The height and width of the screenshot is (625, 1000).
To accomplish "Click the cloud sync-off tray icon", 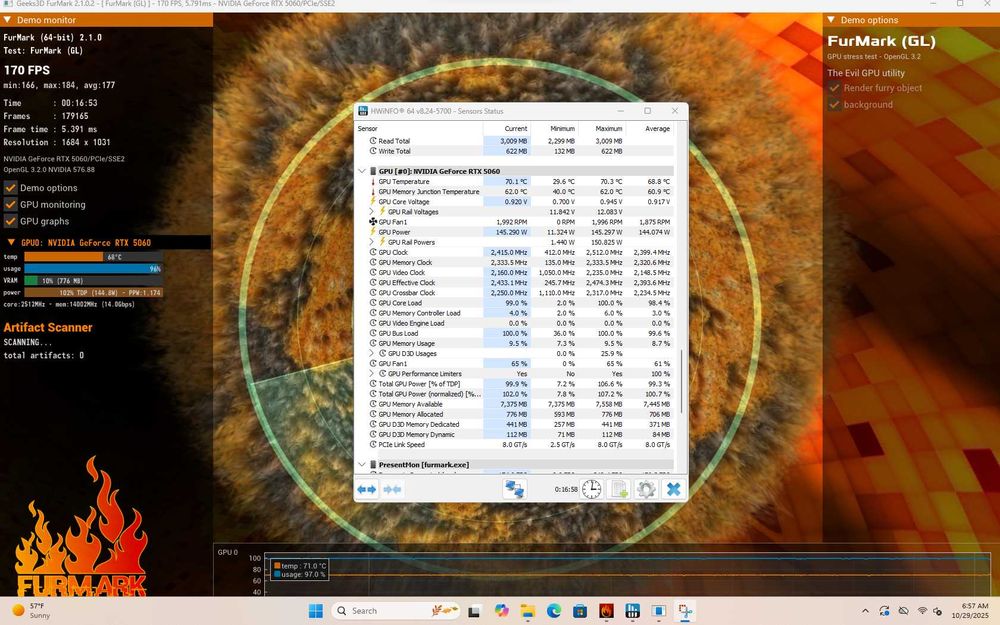I will [x=903, y=611].
